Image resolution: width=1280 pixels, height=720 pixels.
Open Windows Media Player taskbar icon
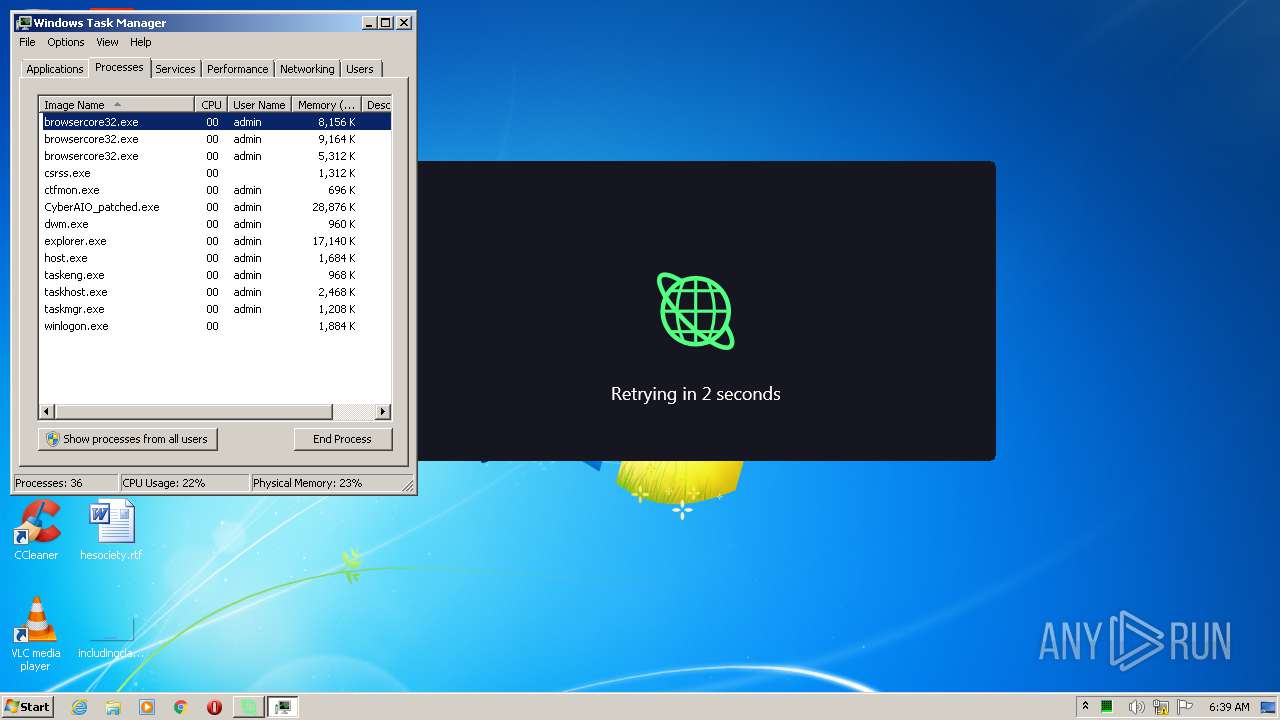tap(147, 707)
